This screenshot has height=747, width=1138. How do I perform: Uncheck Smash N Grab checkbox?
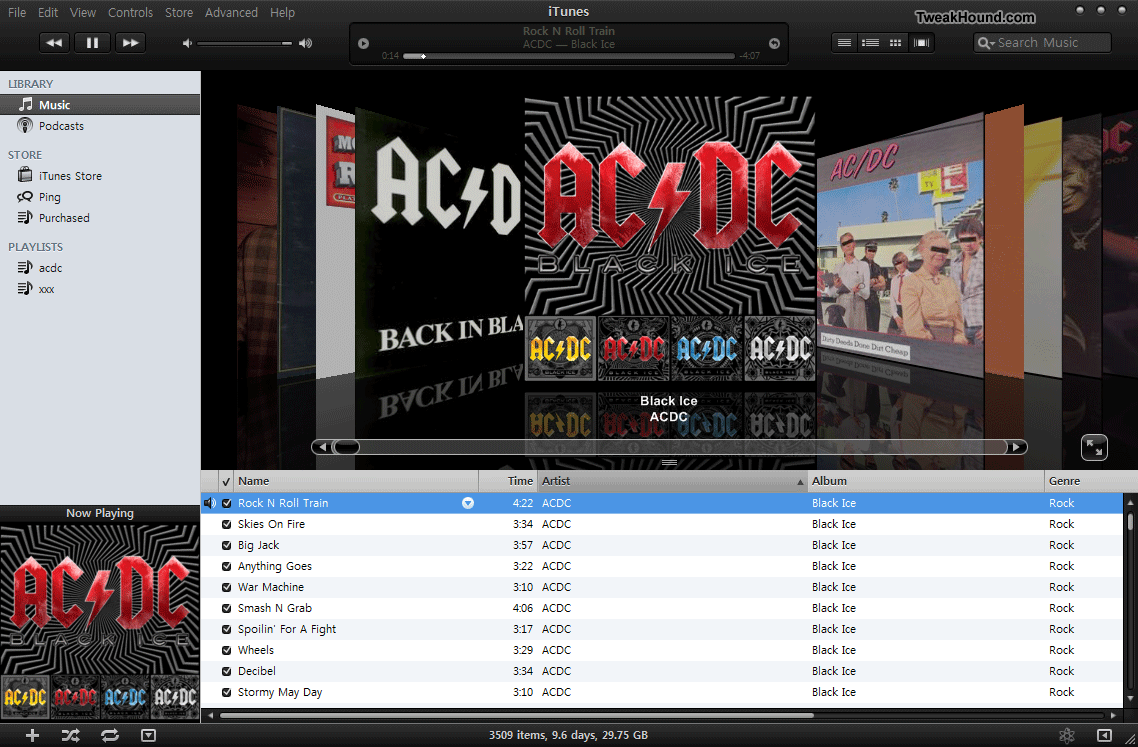[226, 608]
